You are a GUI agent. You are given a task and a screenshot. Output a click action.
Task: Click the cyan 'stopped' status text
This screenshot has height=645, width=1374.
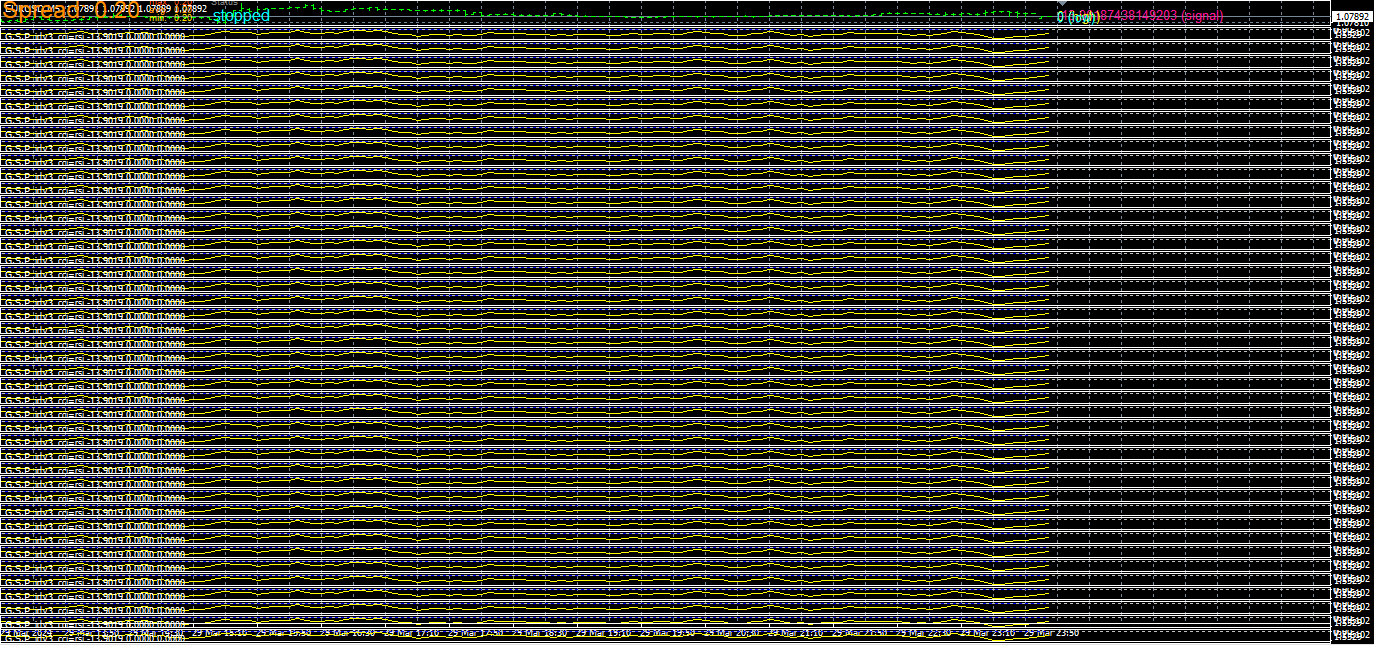click(241, 16)
